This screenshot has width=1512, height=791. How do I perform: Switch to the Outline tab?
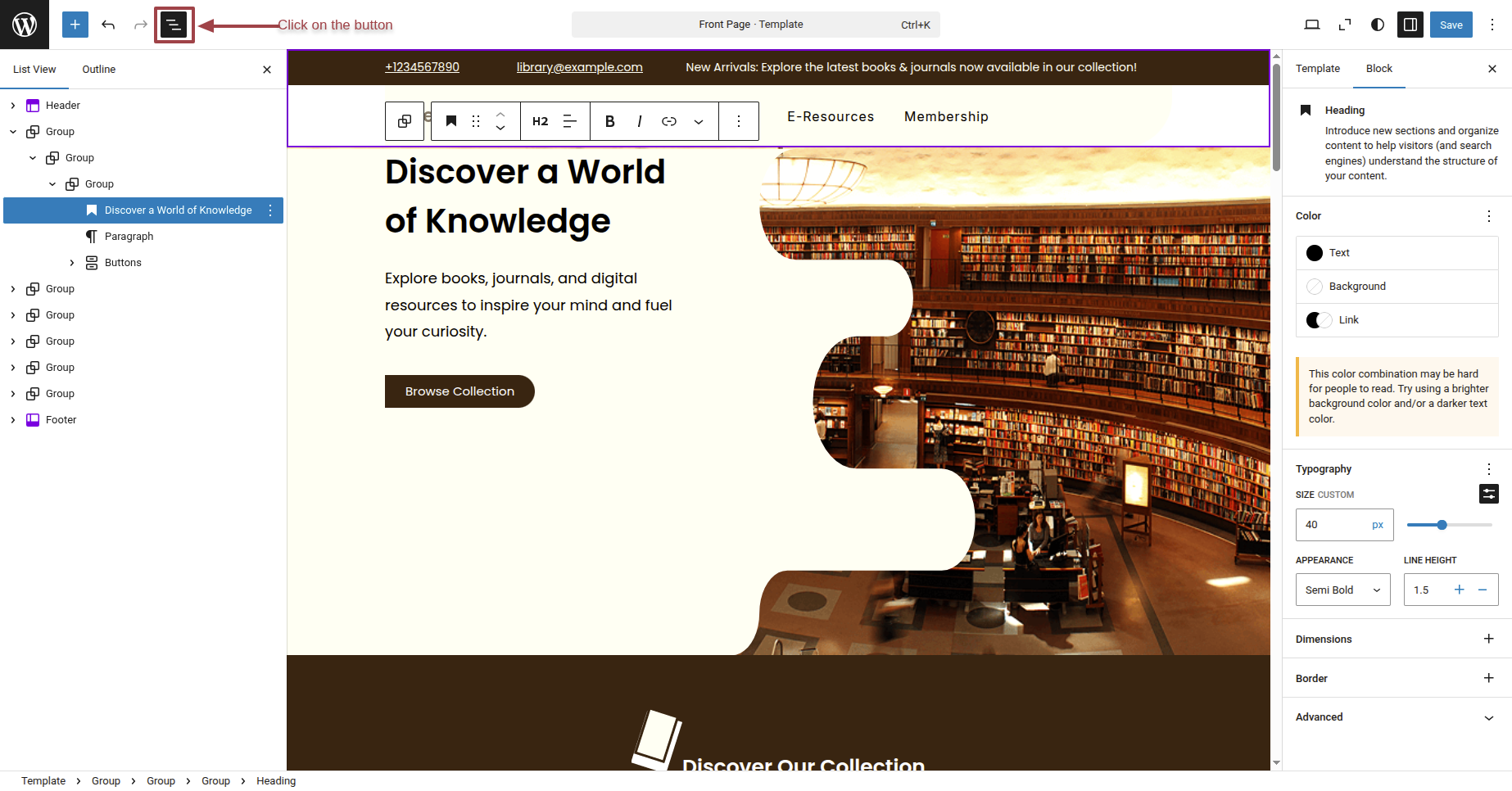click(98, 70)
